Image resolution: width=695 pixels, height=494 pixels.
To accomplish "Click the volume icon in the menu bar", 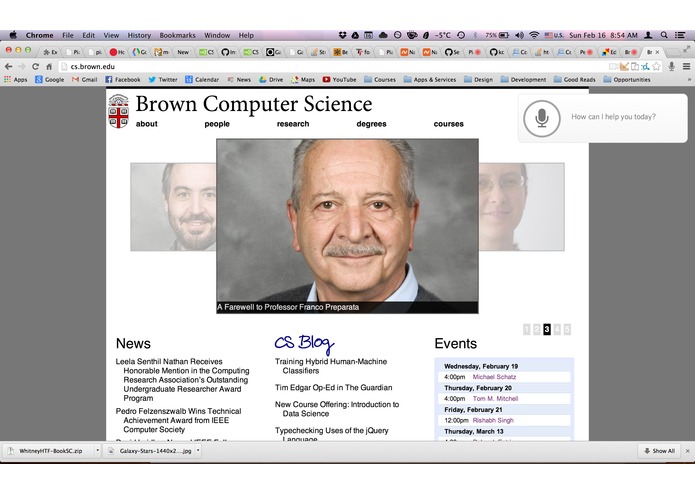I will [519, 35].
